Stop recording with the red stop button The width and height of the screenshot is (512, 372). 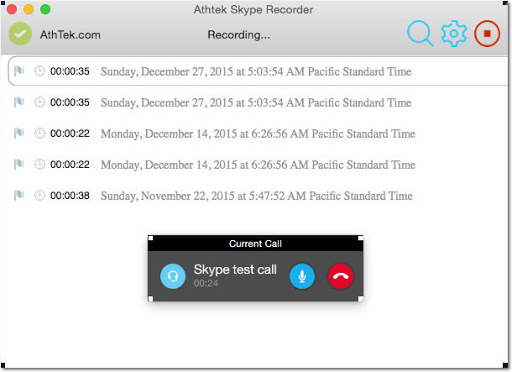[x=487, y=33]
